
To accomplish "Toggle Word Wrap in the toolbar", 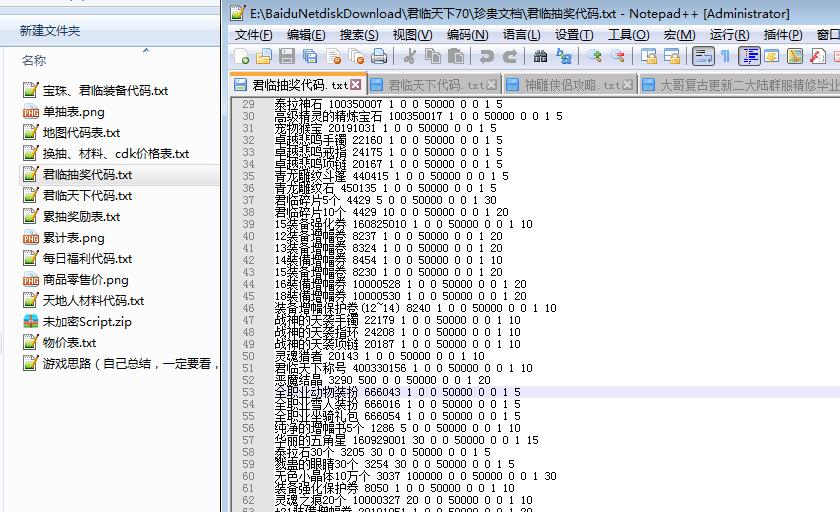I will click(702, 57).
